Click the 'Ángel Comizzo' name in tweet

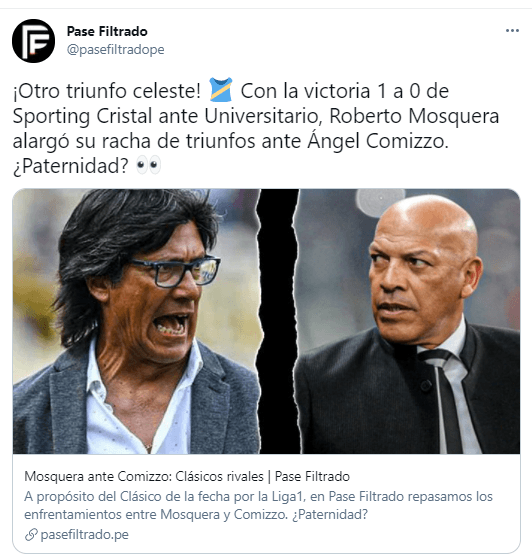coord(378,141)
